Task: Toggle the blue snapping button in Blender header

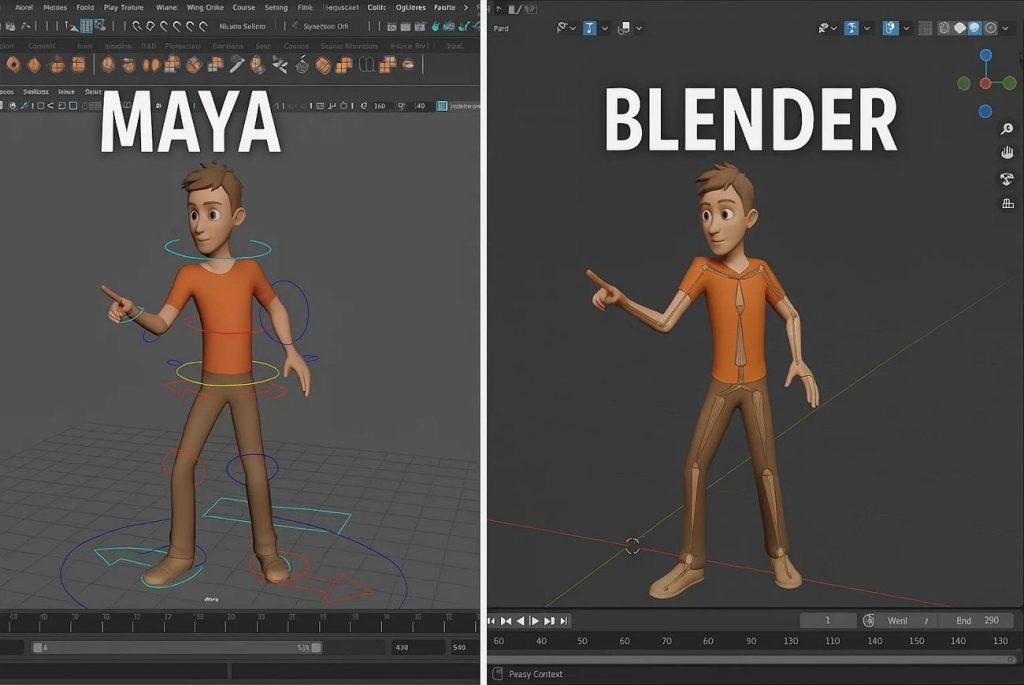Action: 590,28
